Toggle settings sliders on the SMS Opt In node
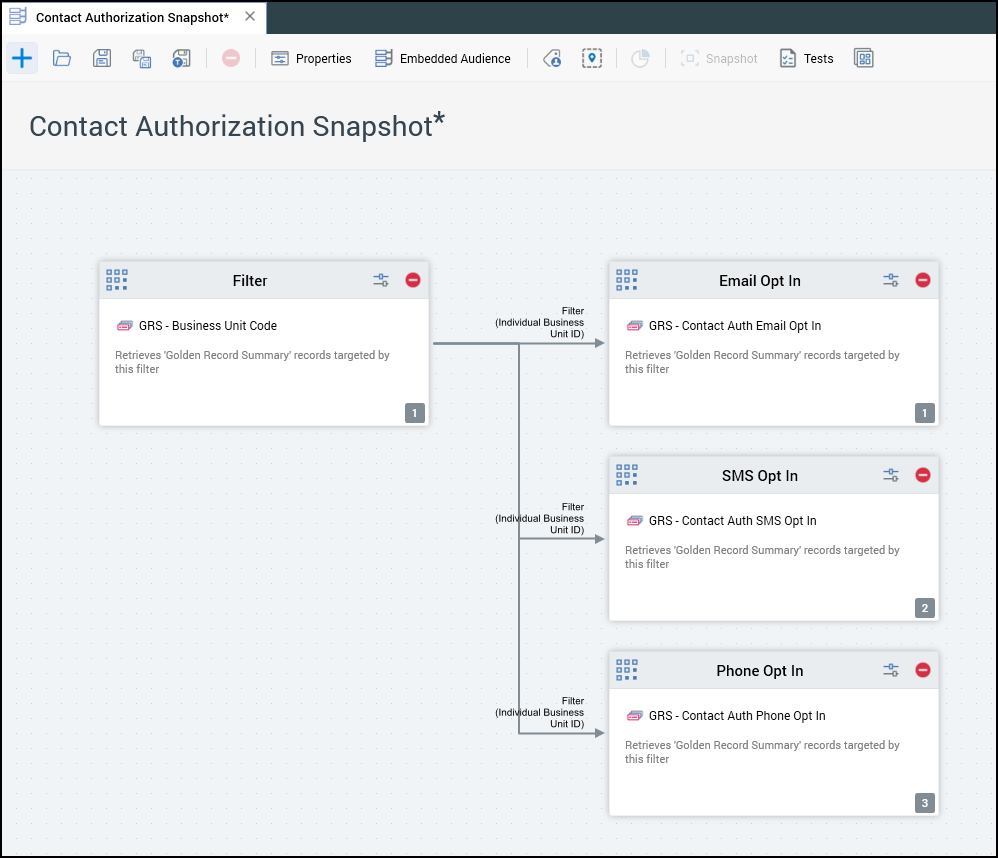 point(890,475)
